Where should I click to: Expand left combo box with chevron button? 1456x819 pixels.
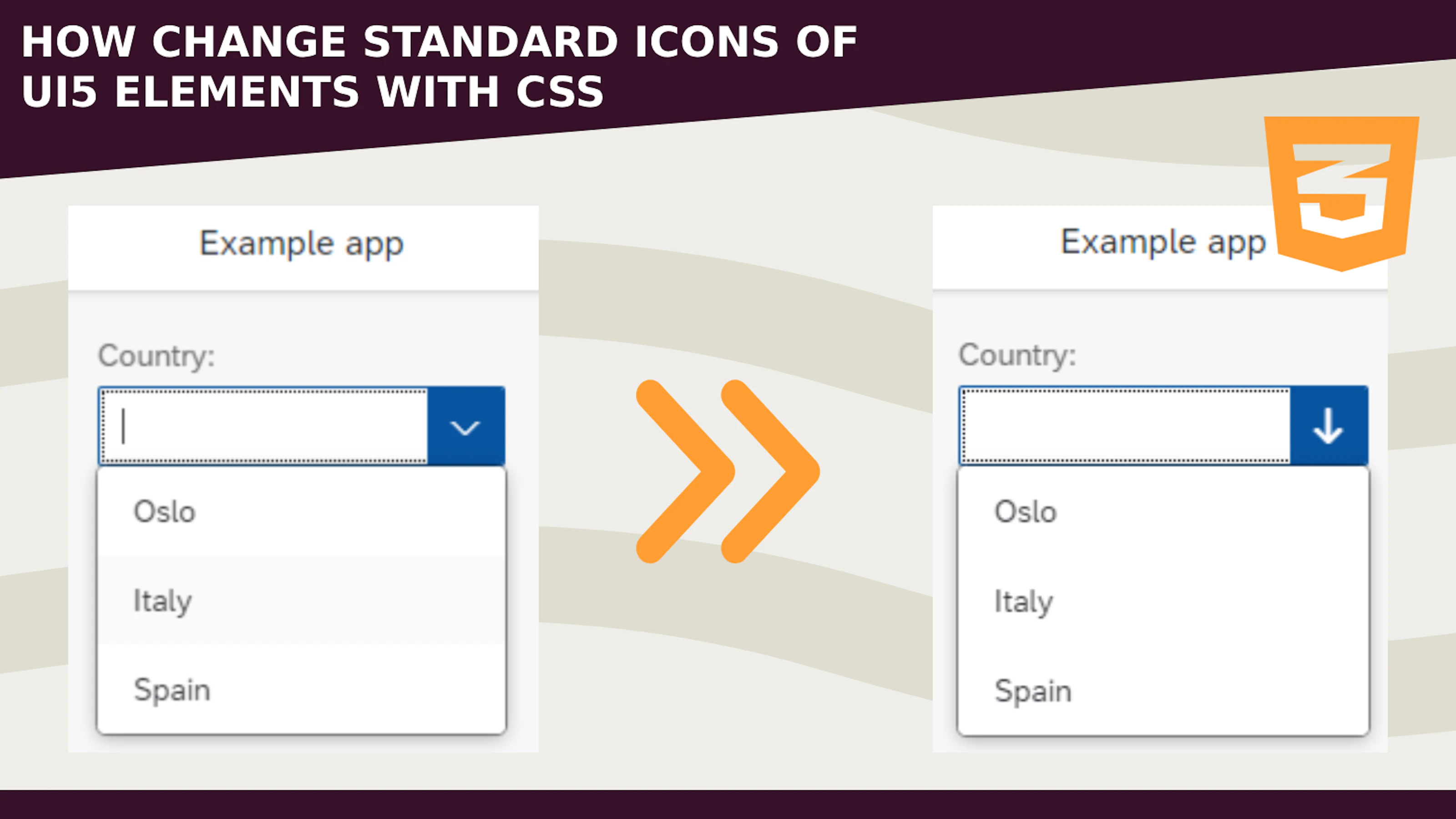tap(466, 427)
